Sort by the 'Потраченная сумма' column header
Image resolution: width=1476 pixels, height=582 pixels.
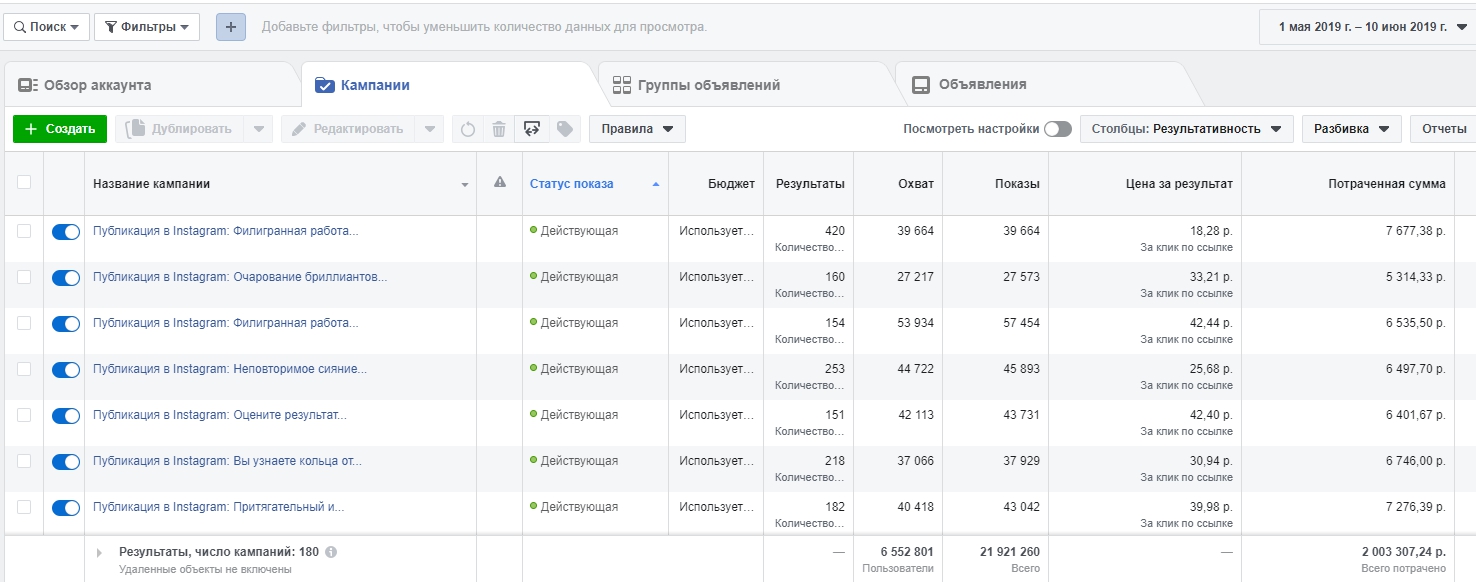pyautogui.click(x=1386, y=184)
